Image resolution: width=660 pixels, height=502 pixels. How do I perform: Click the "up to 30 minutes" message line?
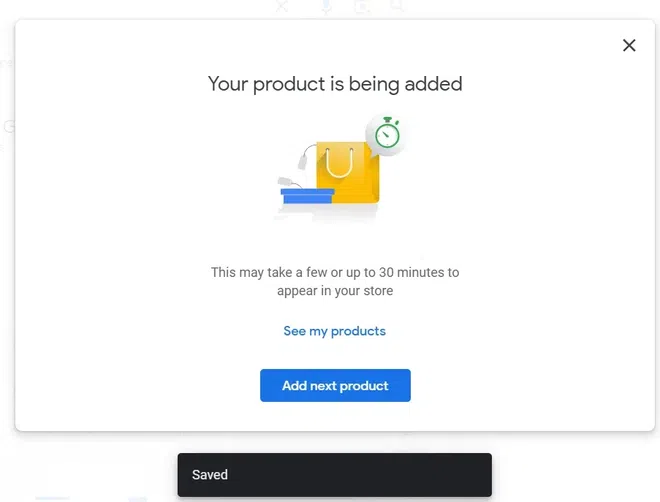[x=335, y=272]
